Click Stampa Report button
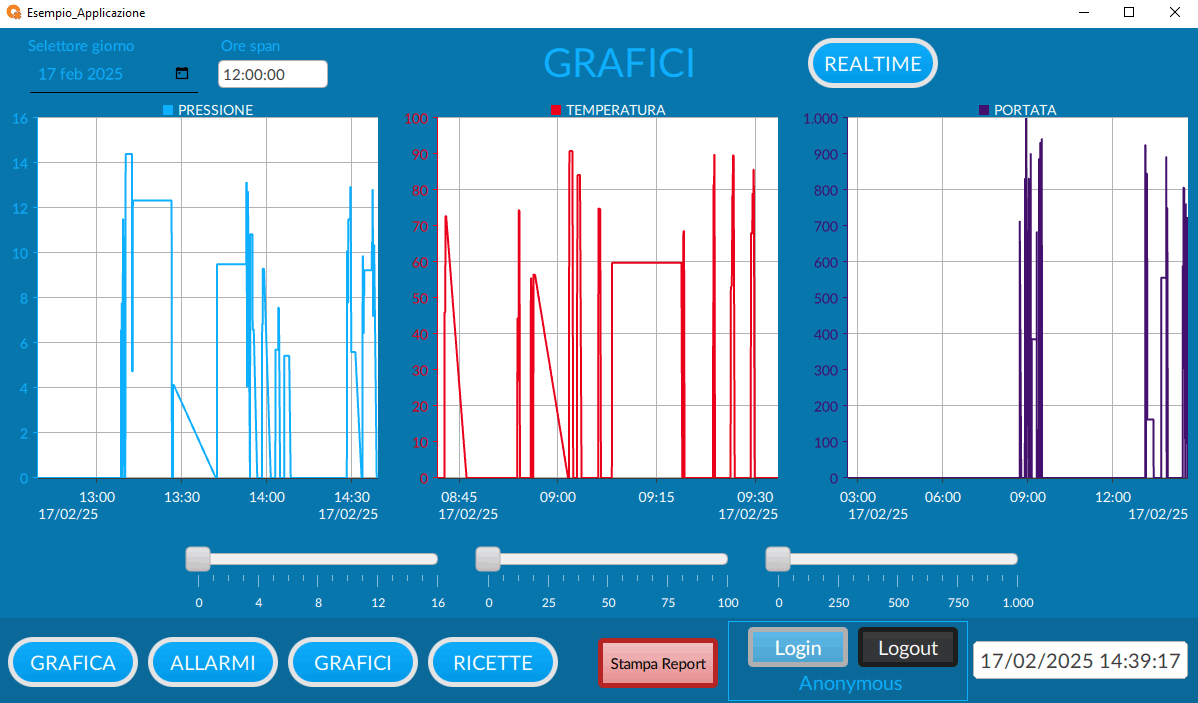Screen dimensions: 1198x703 click(658, 663)
